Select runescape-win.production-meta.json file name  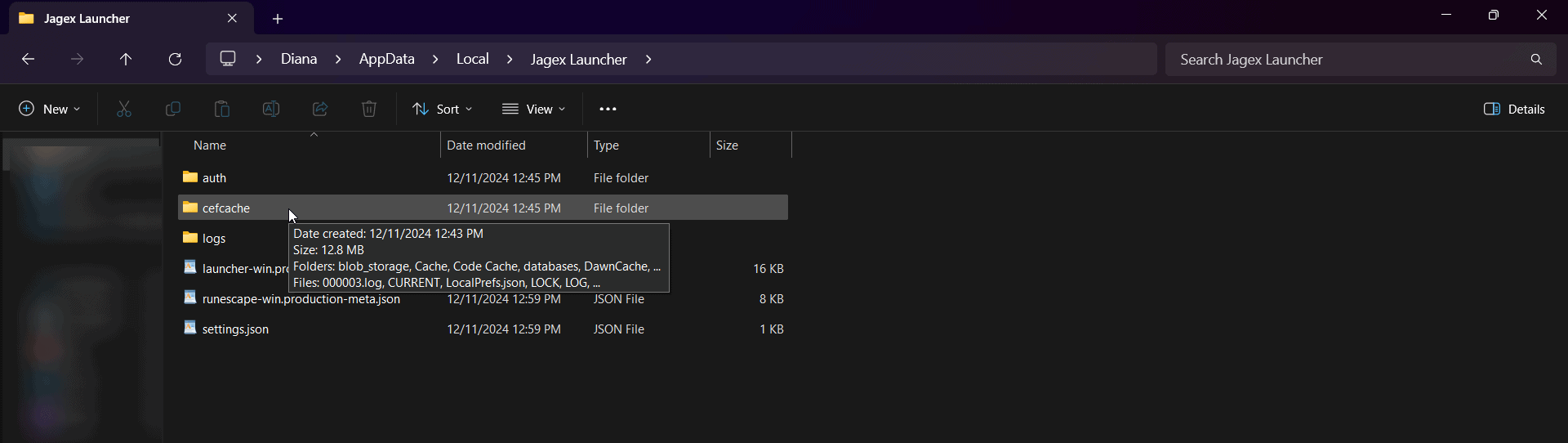click(301, 298)
